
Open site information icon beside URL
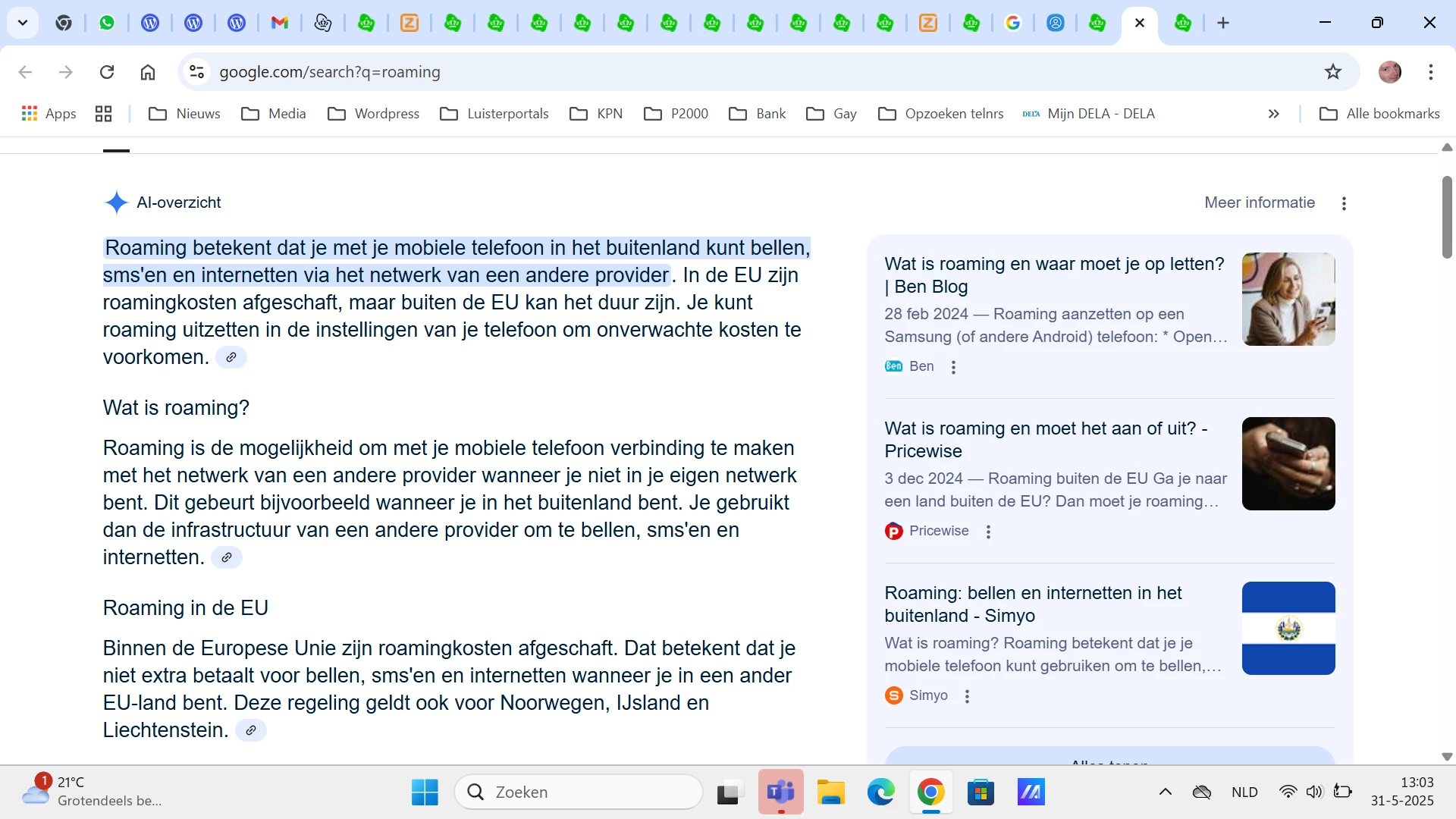[197, 72]
